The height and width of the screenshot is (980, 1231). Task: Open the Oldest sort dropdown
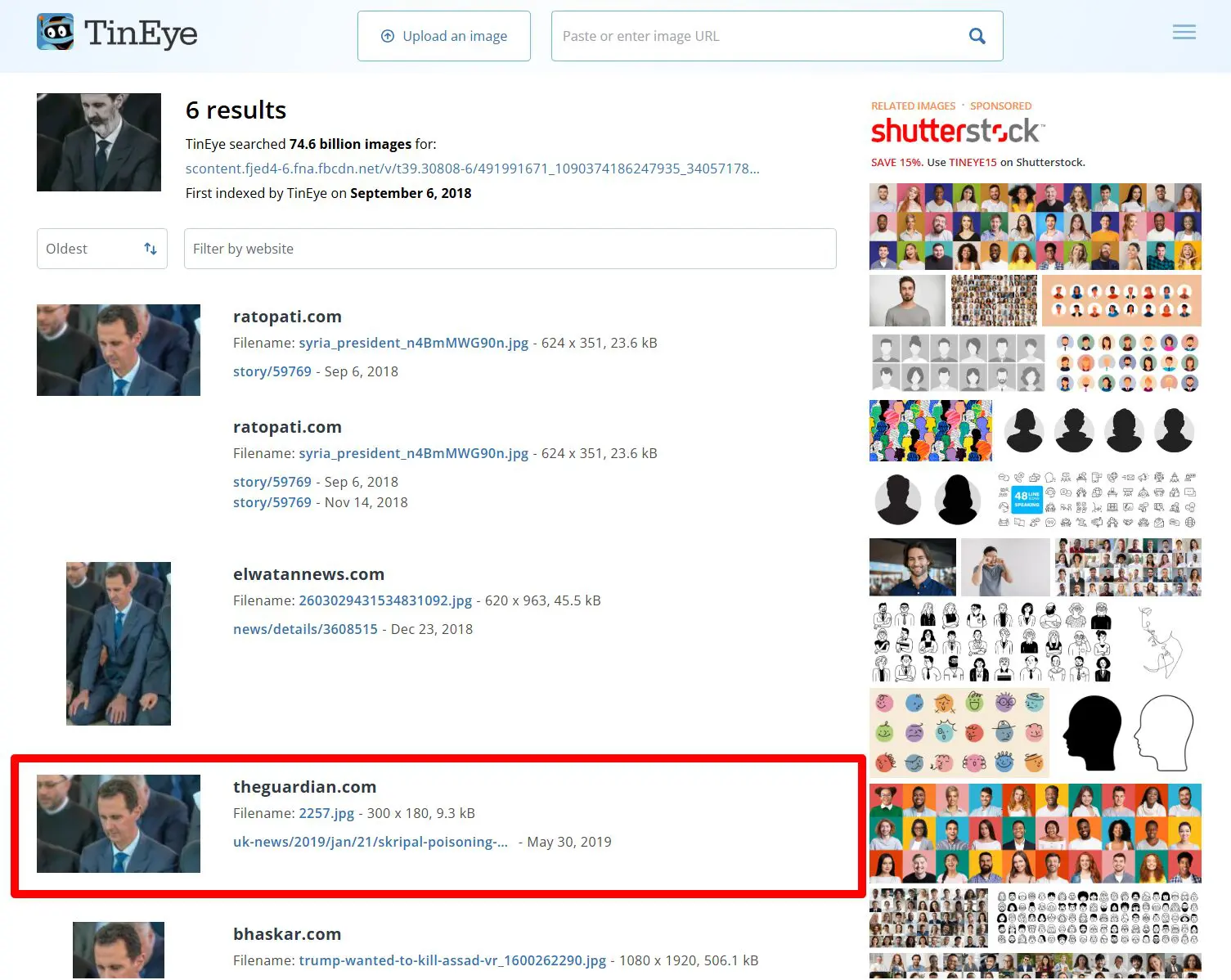coord(102,249)
